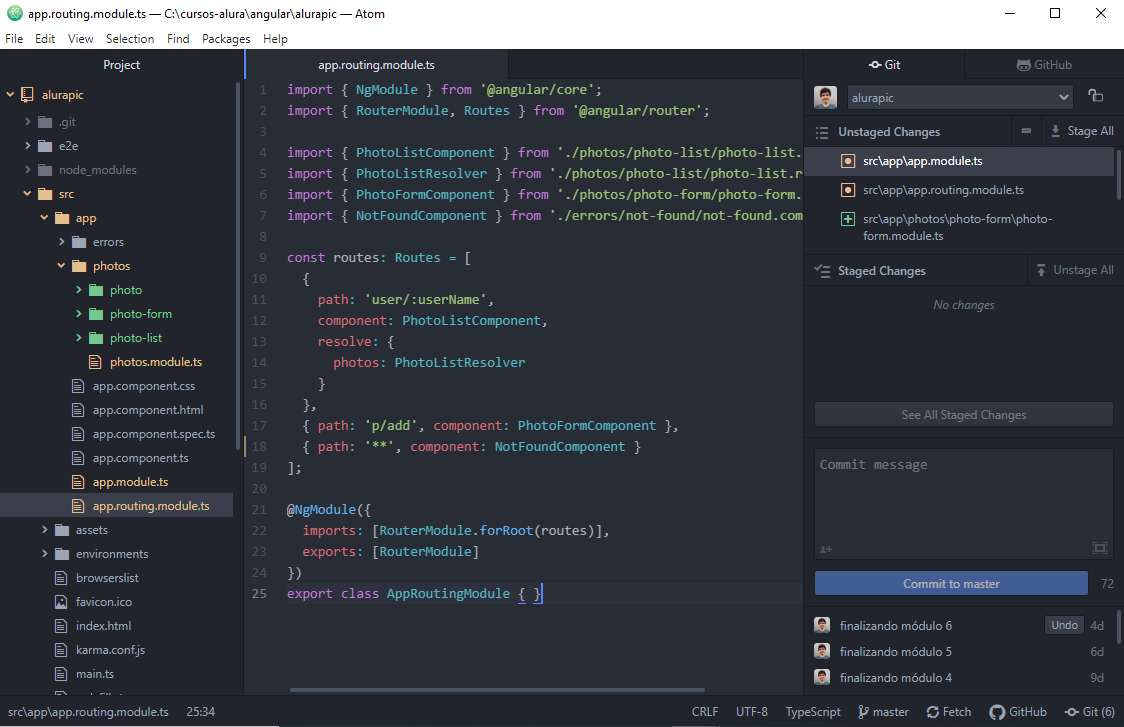Click the added icon for photo-form.module.ts
Screen dimensions: 1124x727
coord(847,219)
